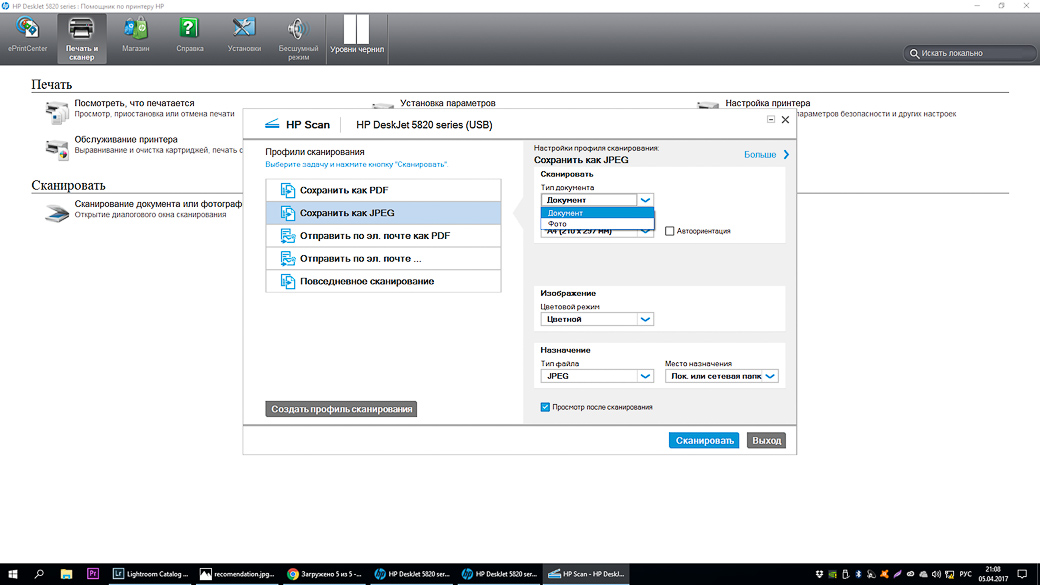This screenshot has width=1040, height=585.
Task: Choose Документ in the dropdown list
Action: tap(597, 213)
